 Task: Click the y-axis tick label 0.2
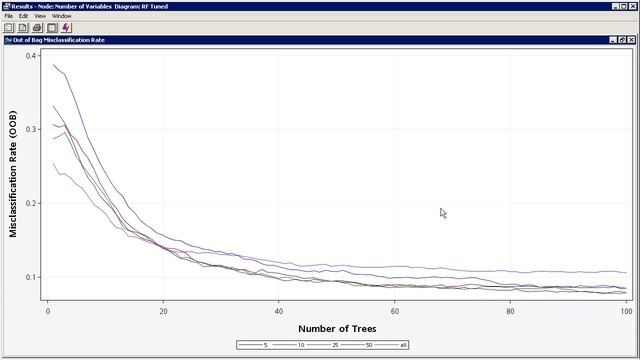click(31, 203)
